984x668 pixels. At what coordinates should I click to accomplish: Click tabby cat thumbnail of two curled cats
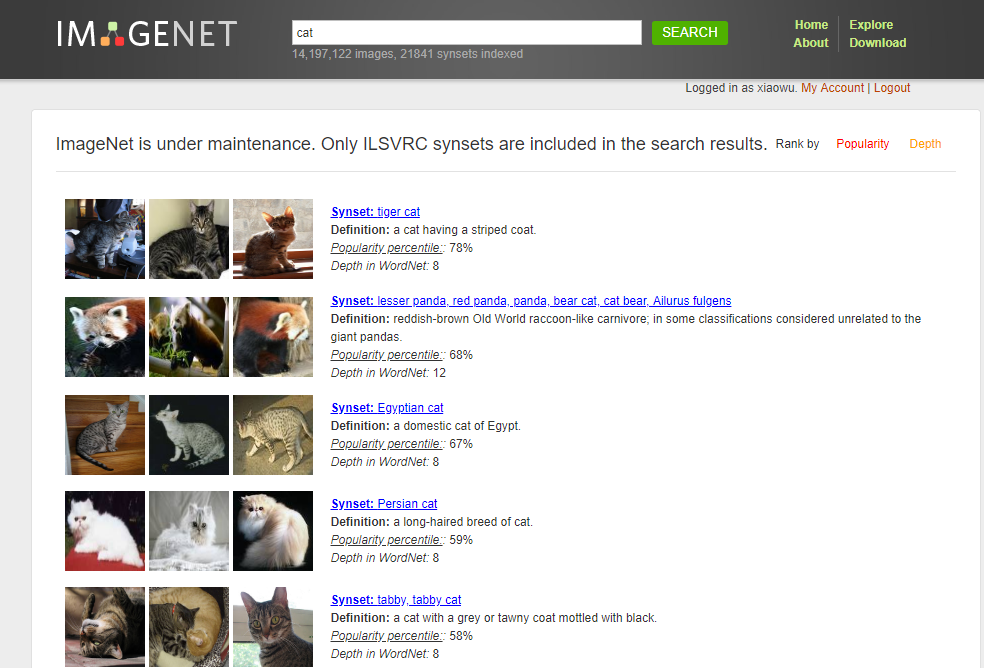(189, 627)
